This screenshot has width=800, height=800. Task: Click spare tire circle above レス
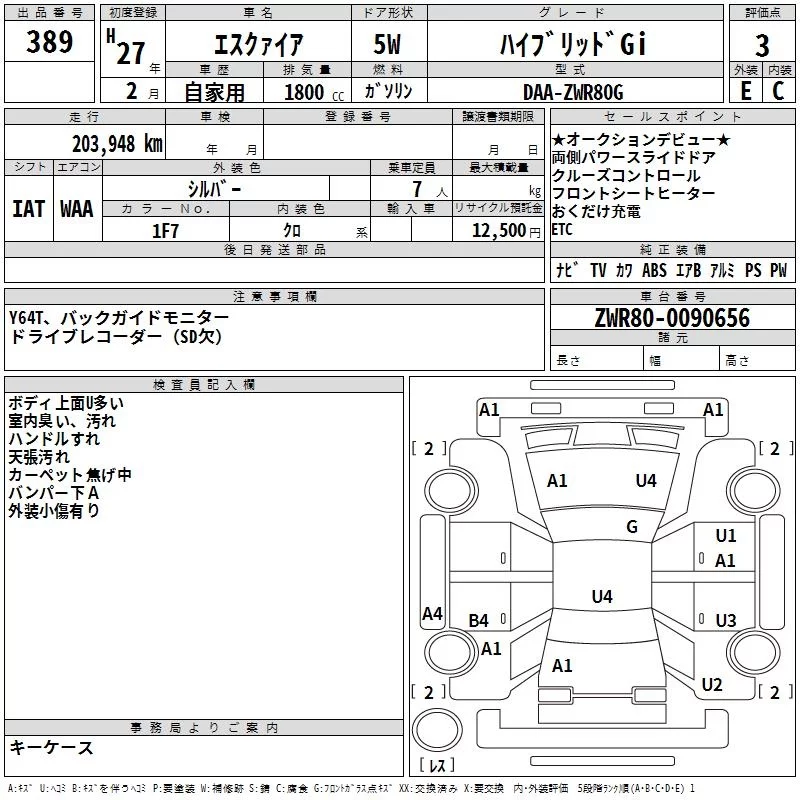pyautogui.click(x=437, y=730)
